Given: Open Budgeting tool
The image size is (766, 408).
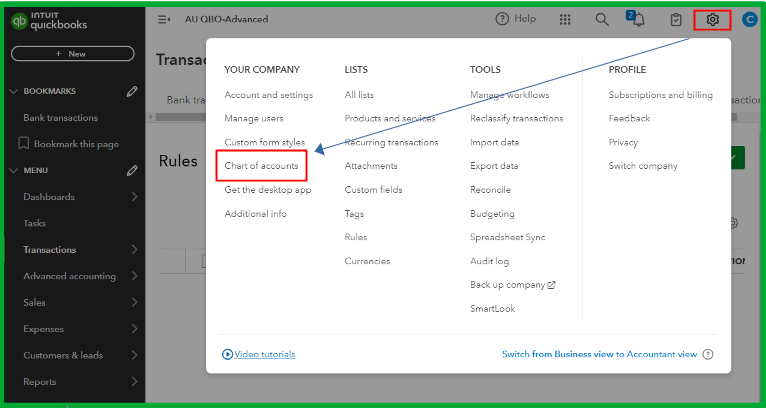Looking at the screenshot, I should tap(492, 214).
